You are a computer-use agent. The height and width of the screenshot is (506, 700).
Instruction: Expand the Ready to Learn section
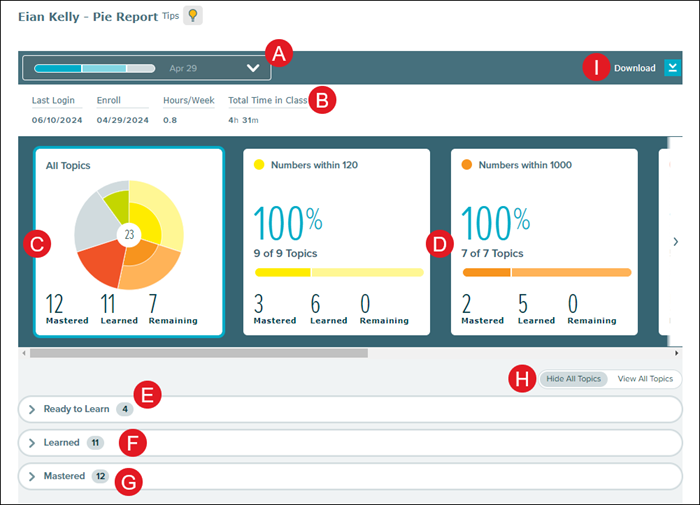point(32,409)
